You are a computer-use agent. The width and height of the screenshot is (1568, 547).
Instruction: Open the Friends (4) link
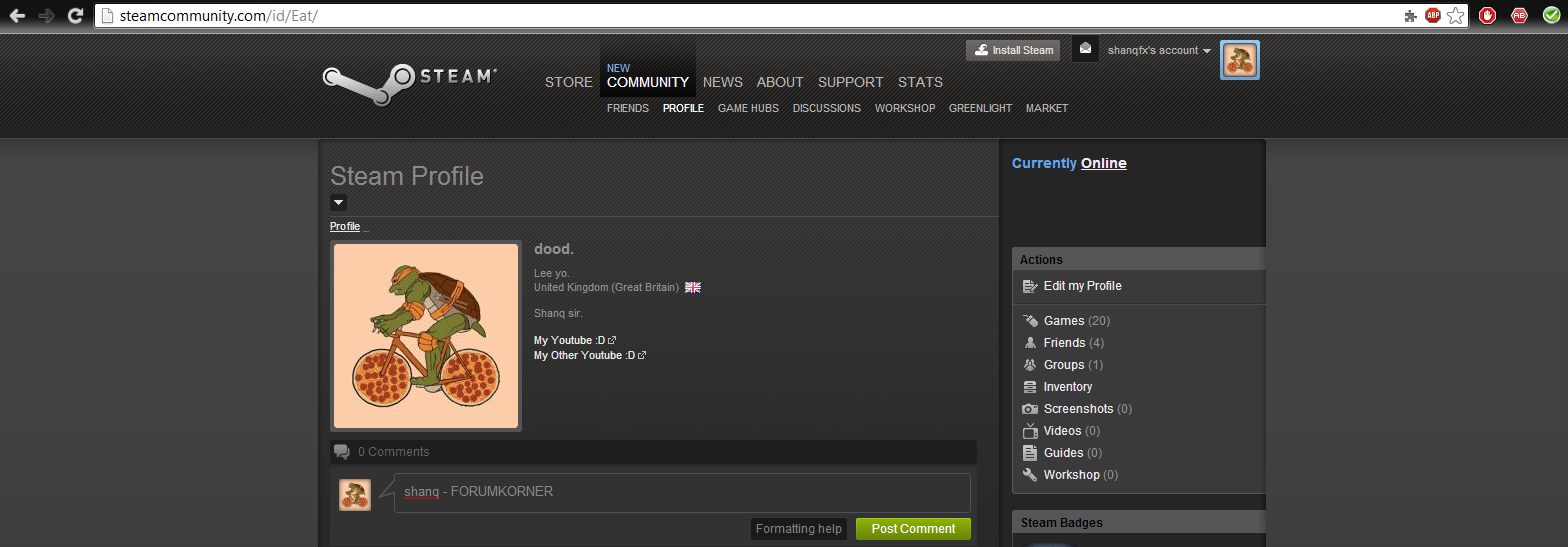pyautogui.click(x=1074, y=343)
